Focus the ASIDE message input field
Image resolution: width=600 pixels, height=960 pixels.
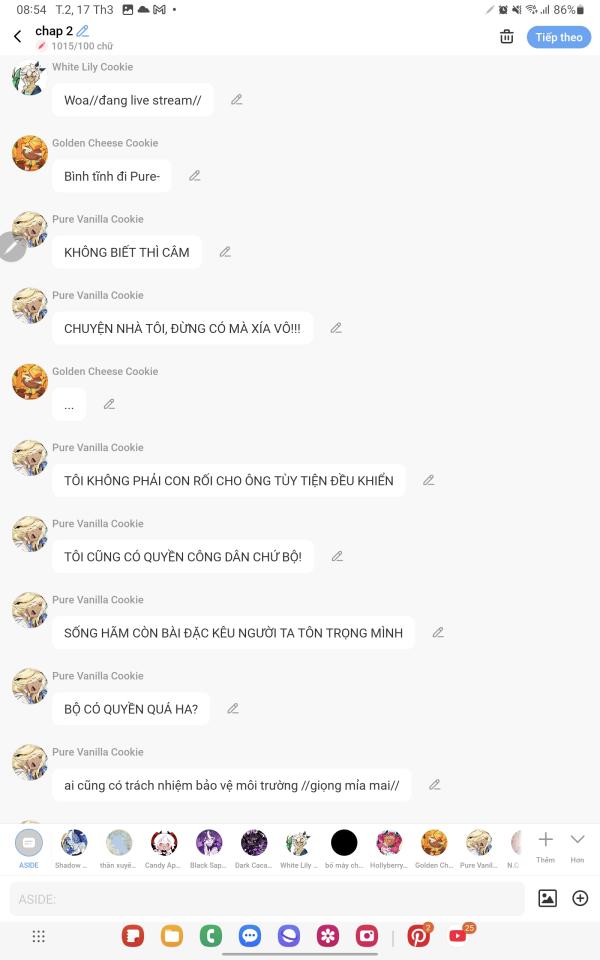[267, 899]
